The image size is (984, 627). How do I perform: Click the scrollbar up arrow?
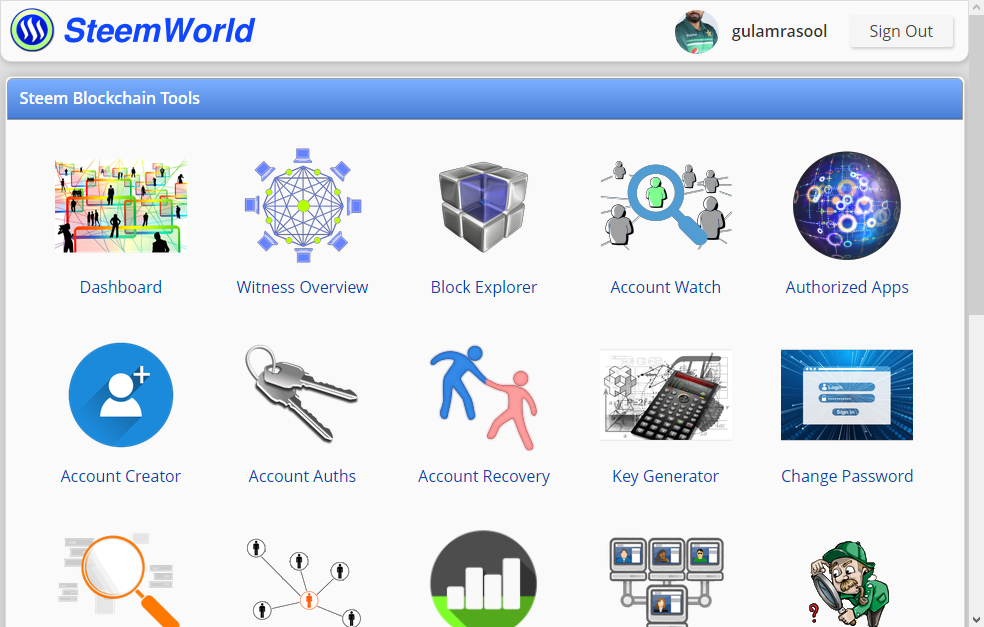tap(976, 7)
